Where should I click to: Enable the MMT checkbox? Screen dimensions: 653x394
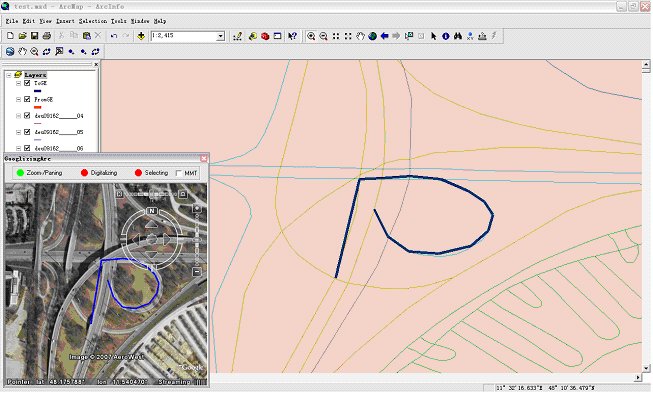179,173
